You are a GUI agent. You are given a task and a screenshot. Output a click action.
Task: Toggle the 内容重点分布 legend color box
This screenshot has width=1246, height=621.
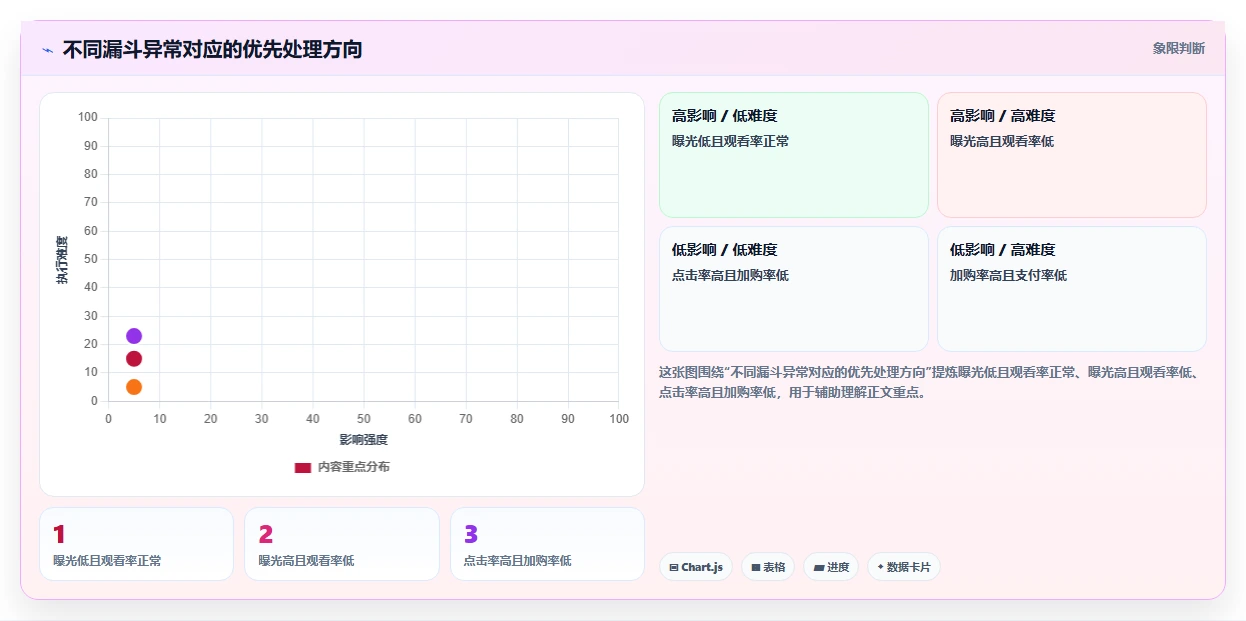coord(303,467)
